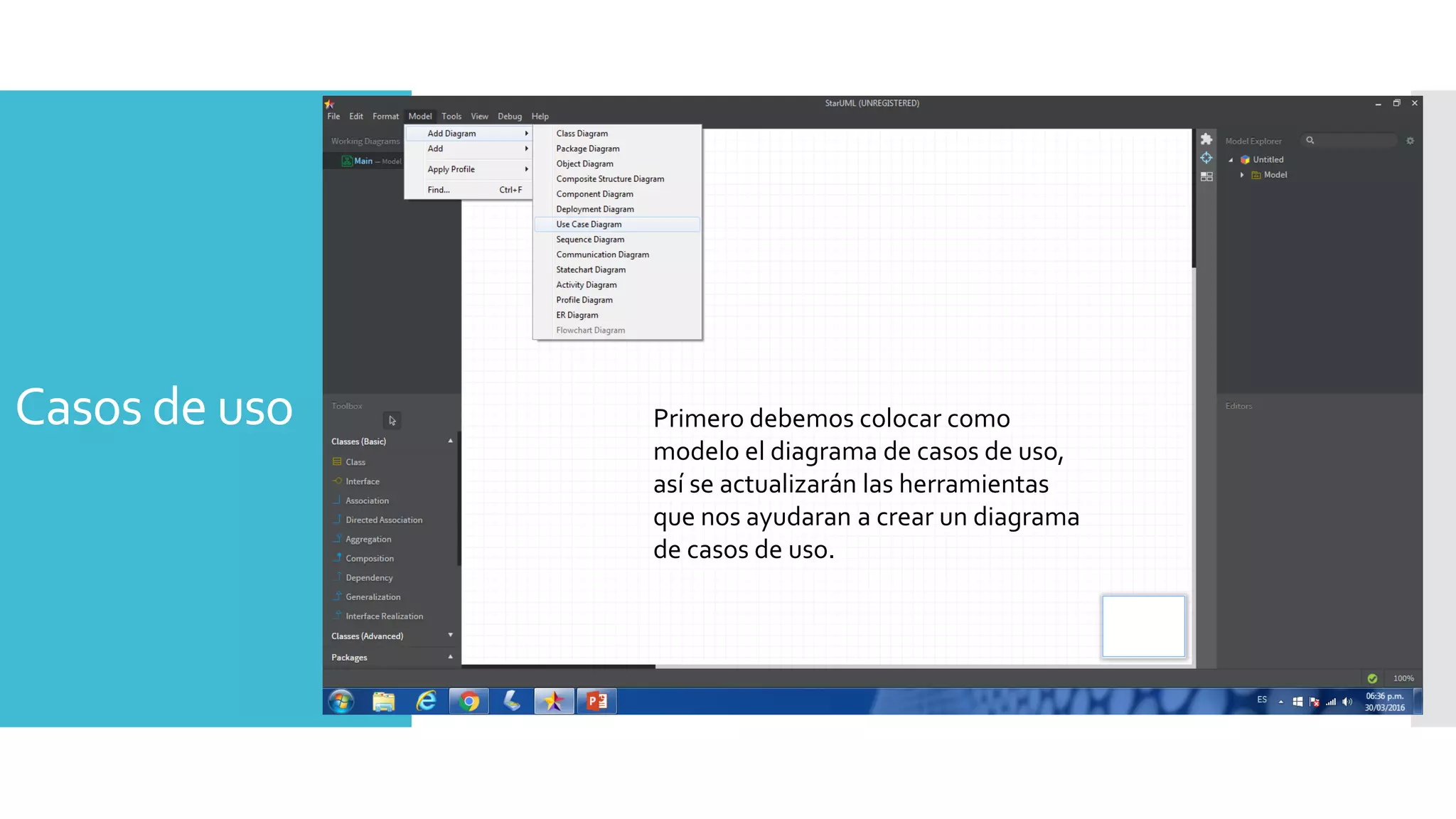The image size is (1456, 819).
Task: Choose Profile Diagram from submenu
Action: click(x=617, y=300)
